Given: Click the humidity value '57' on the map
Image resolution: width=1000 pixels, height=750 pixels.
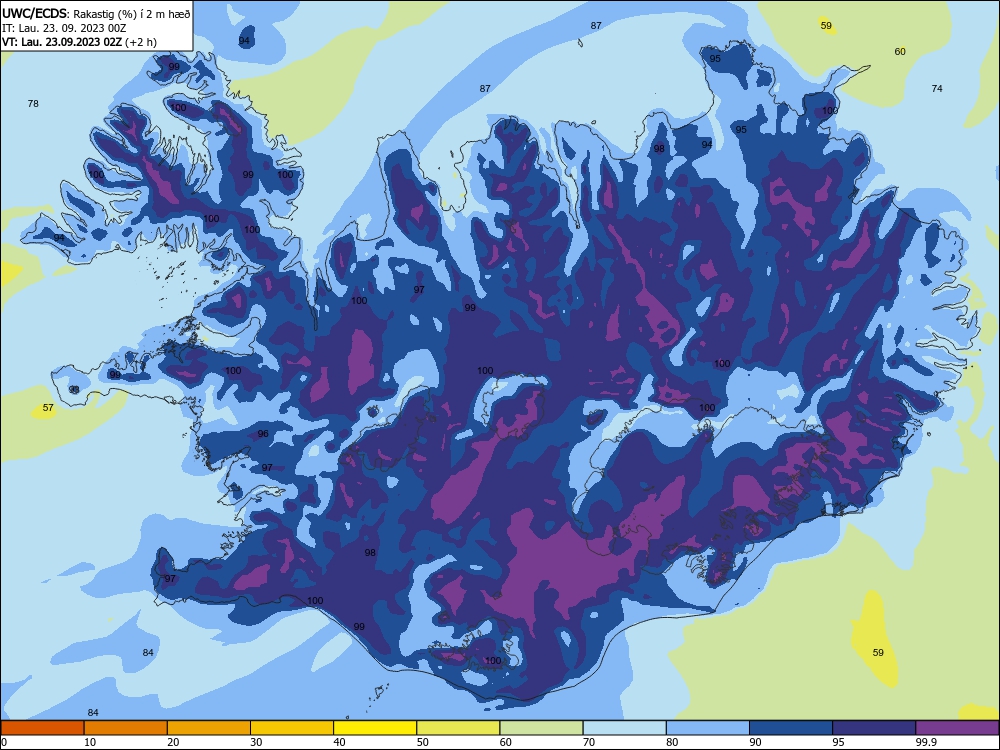Looking at the screenshot, I should tap(48, 408).
